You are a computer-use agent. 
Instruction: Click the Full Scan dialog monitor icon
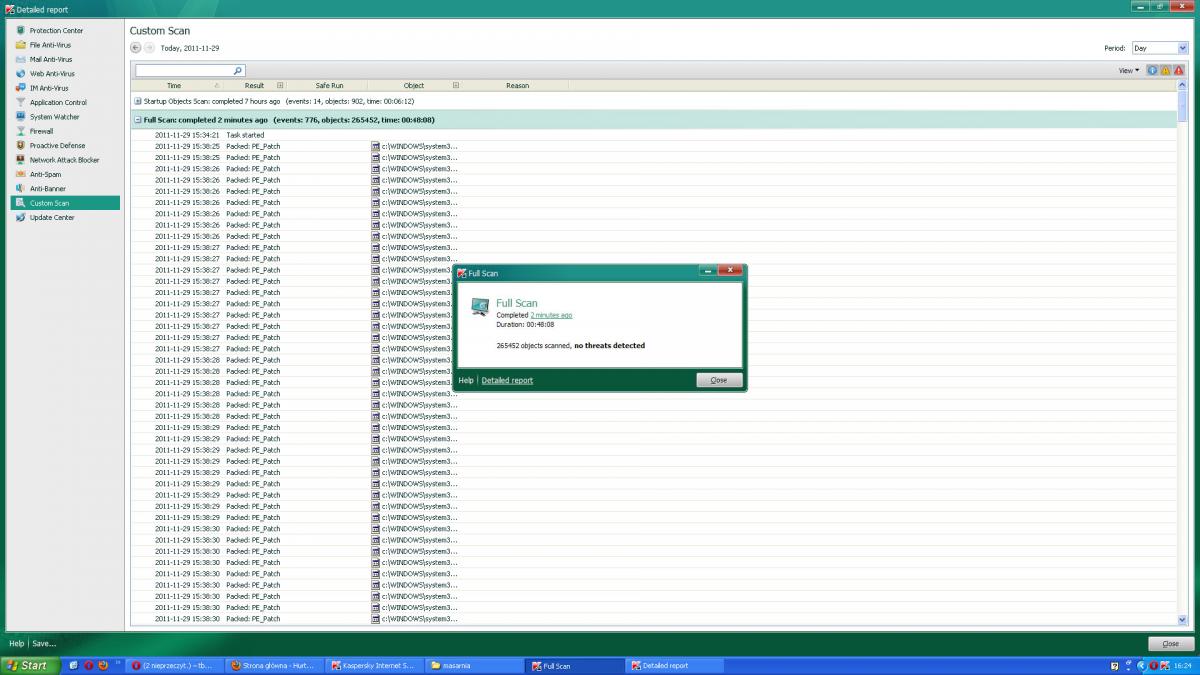[x=480, y=306]
